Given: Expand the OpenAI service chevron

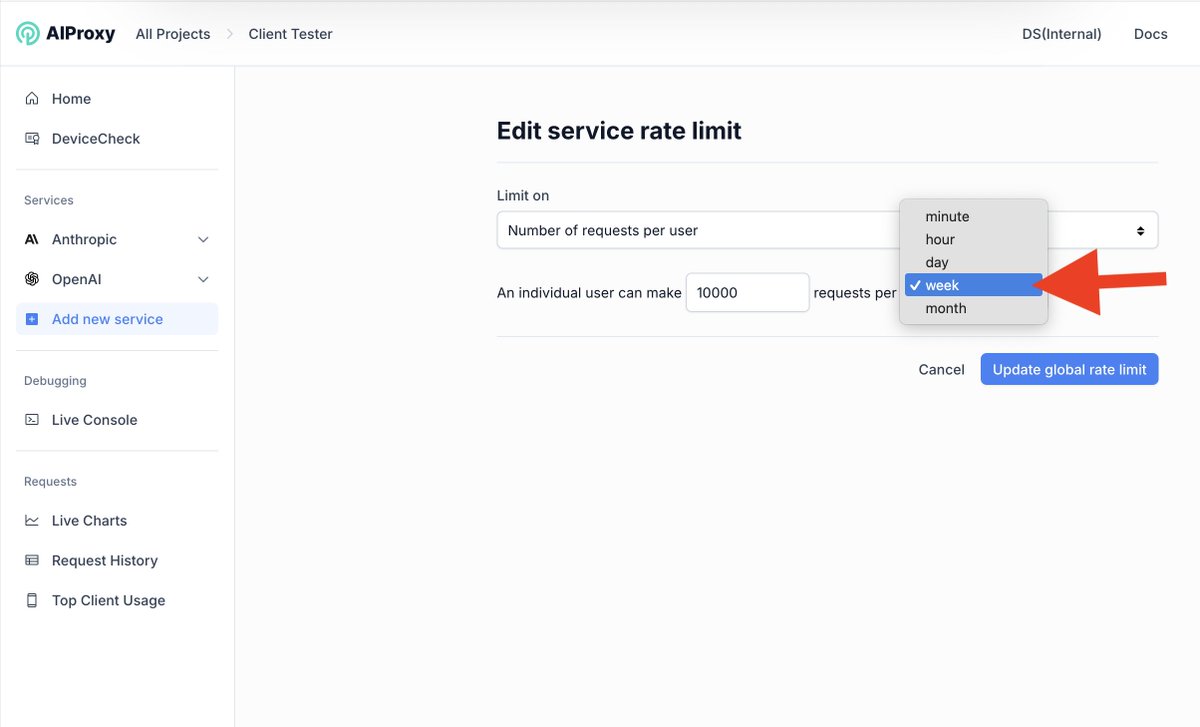Looking at the screenshot, I should (x=203, y=280).
